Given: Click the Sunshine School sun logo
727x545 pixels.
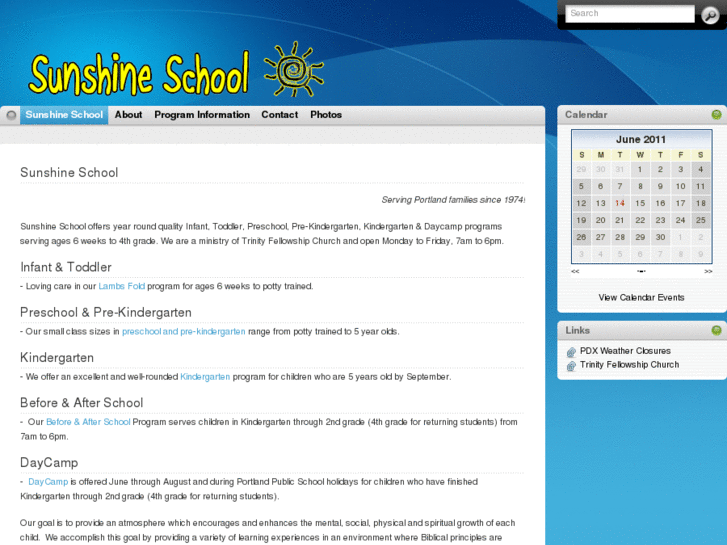Looking at the screenshot, I should [293, 69].
